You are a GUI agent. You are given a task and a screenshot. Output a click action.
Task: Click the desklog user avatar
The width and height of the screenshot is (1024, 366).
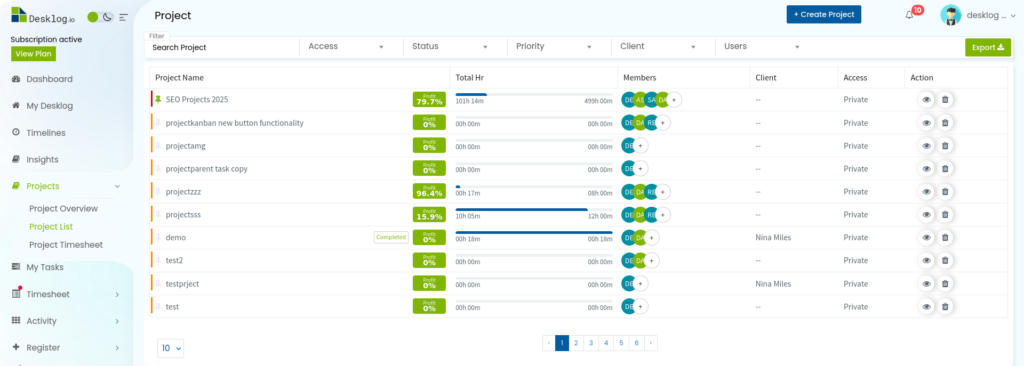pyautogui.click(x=950, y=15)
